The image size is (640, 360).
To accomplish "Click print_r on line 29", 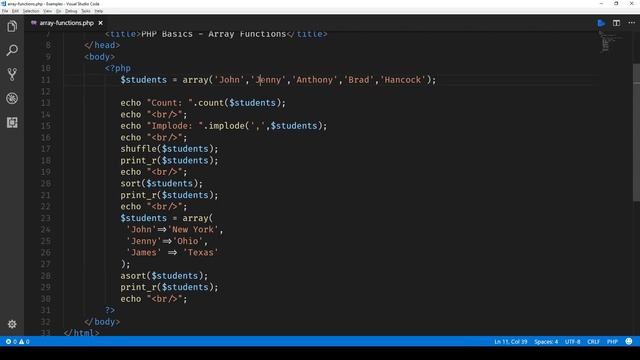I will point(138,287).
